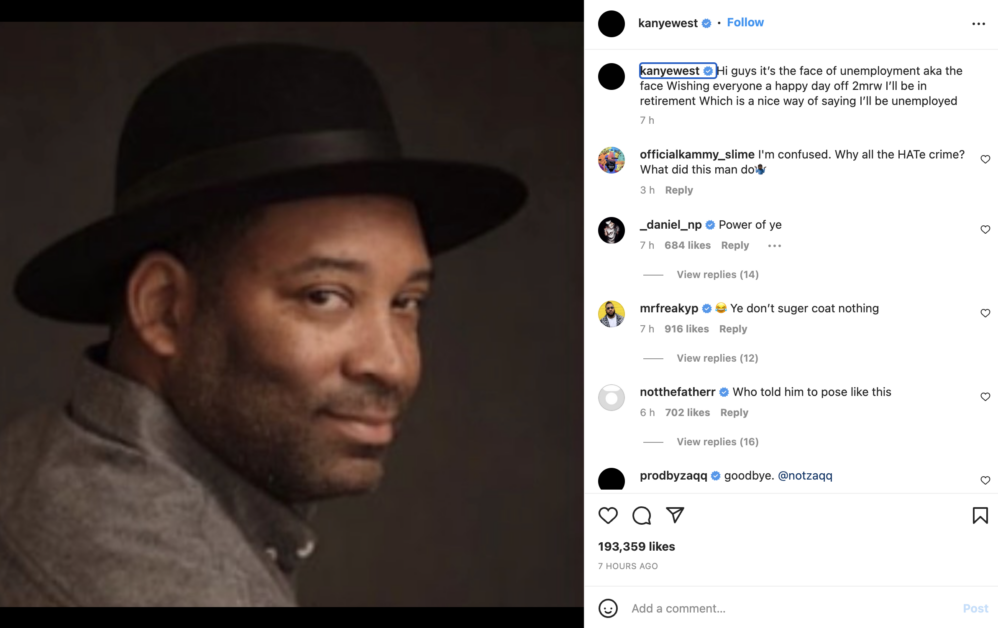This screenshot has height=628, width=998.
Task: Like notthefatherr's comment with its heart
Action: pyautogui.click(x=985, y=396)
